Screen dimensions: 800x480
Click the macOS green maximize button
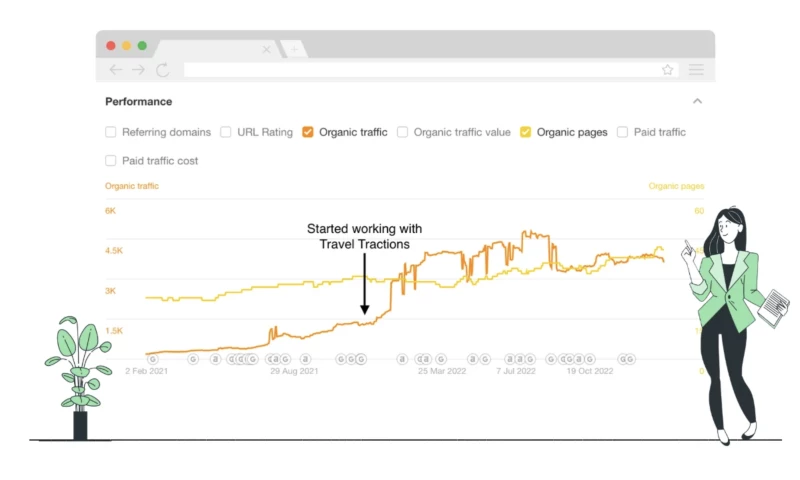(x=142, y=45)
